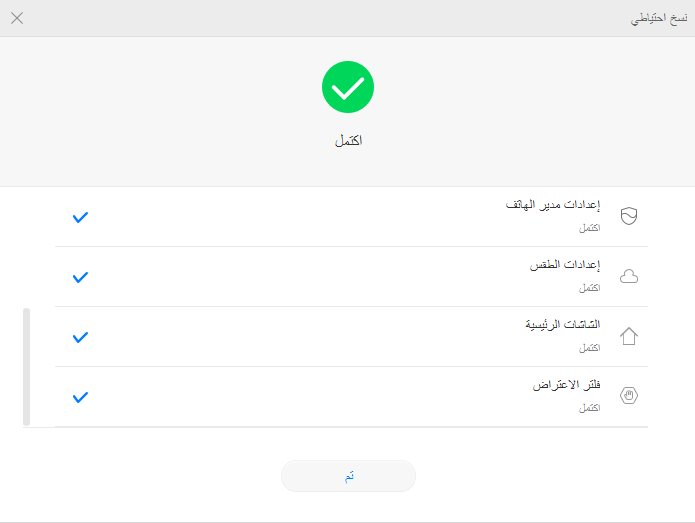Click the اكتمل status under فلتر الاعتراض
This screenshot has height=523, width=695.
590,408
